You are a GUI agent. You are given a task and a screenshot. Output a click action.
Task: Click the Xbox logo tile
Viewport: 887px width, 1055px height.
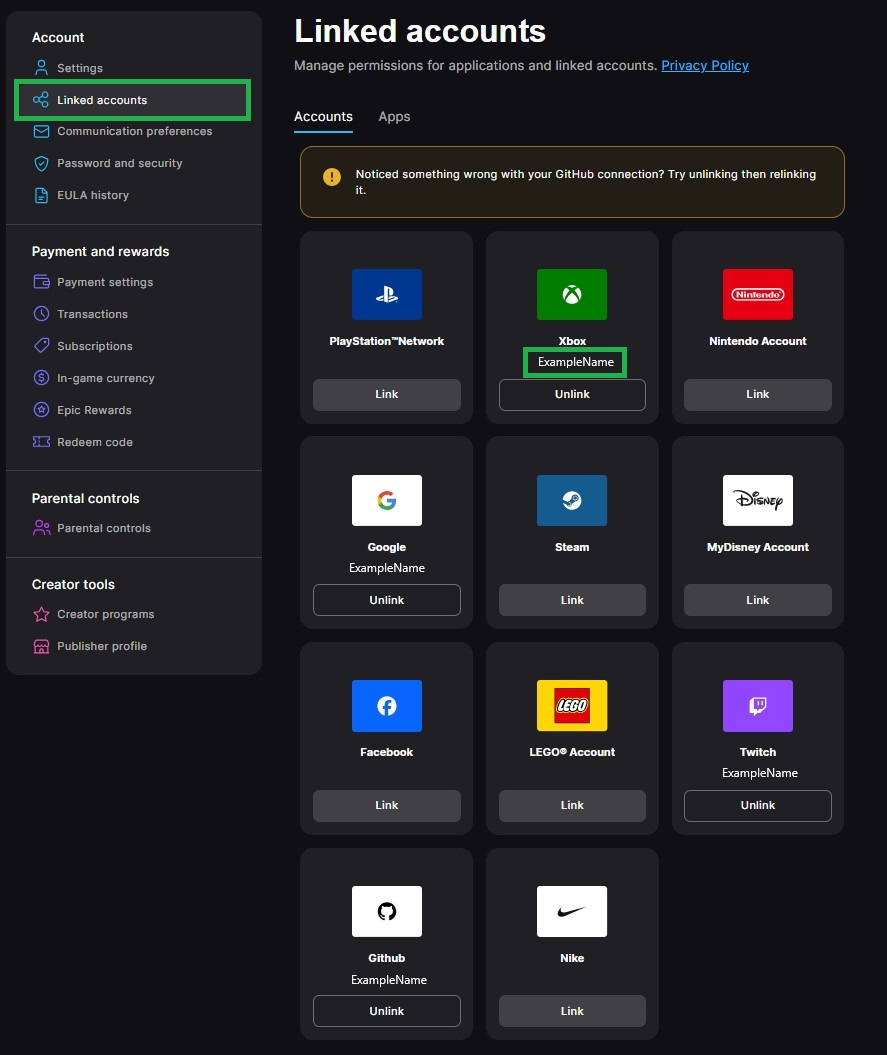(x=572, y=295)
